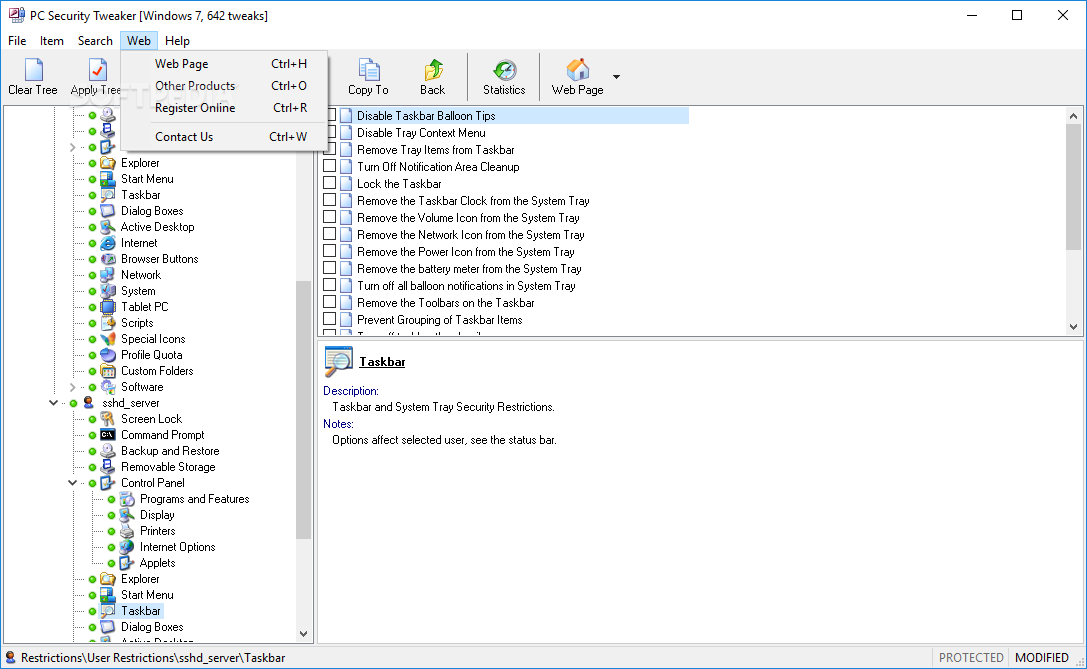This screenshot has width=1087, height=669.
Task: Select the Profile Quota icon
Action: [x=107, y=354]
